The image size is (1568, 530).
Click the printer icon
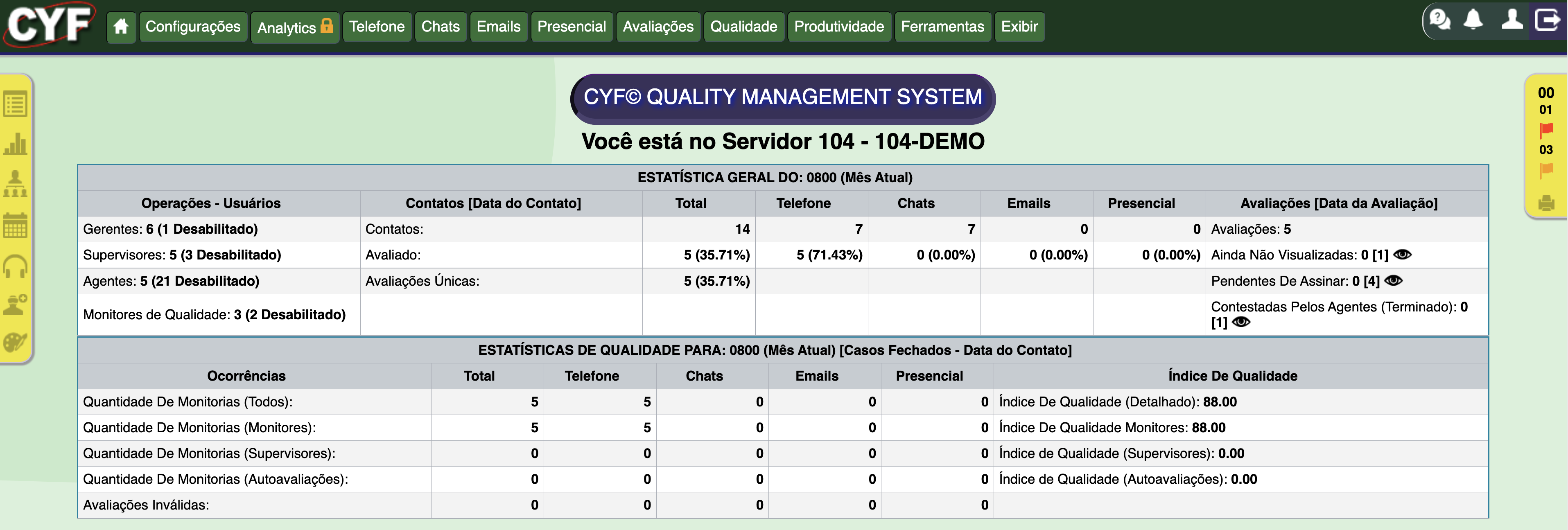point(1546,203)
